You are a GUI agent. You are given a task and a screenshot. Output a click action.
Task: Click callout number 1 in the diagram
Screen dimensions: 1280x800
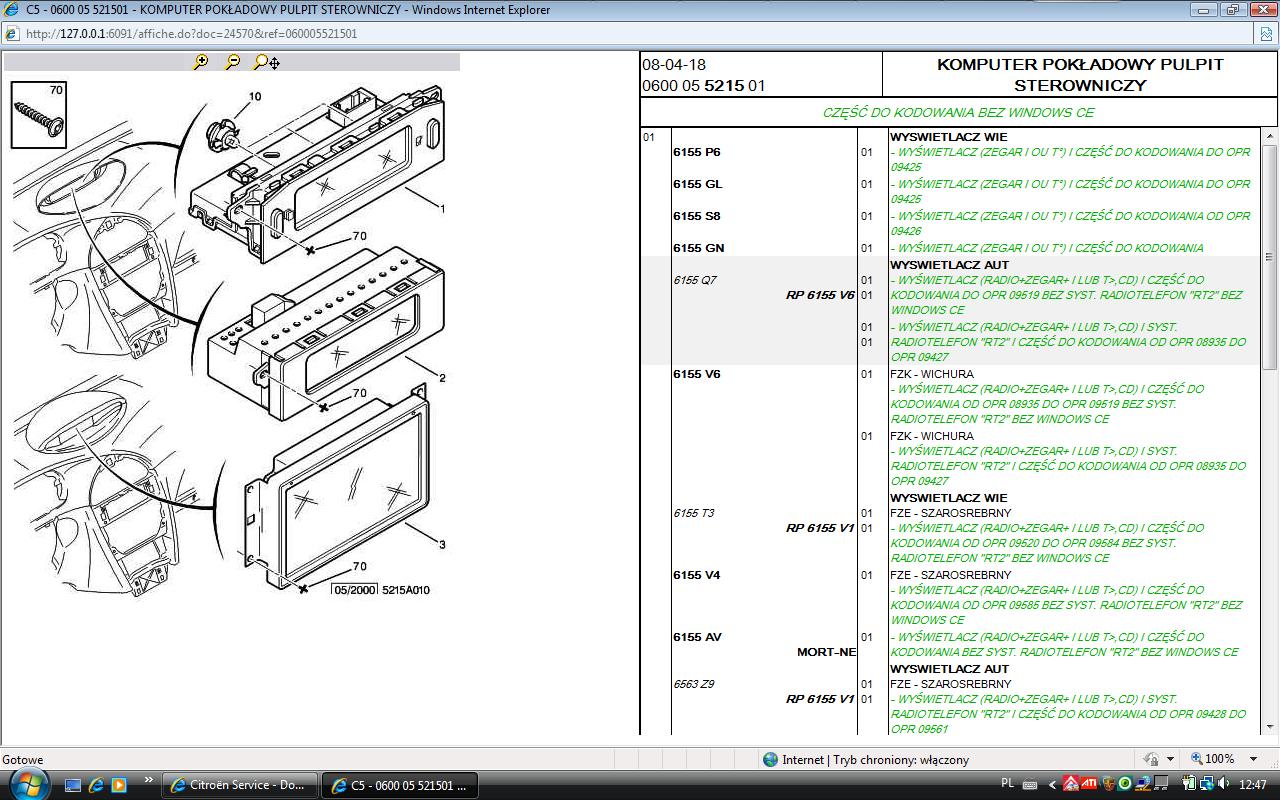(442, 209)
